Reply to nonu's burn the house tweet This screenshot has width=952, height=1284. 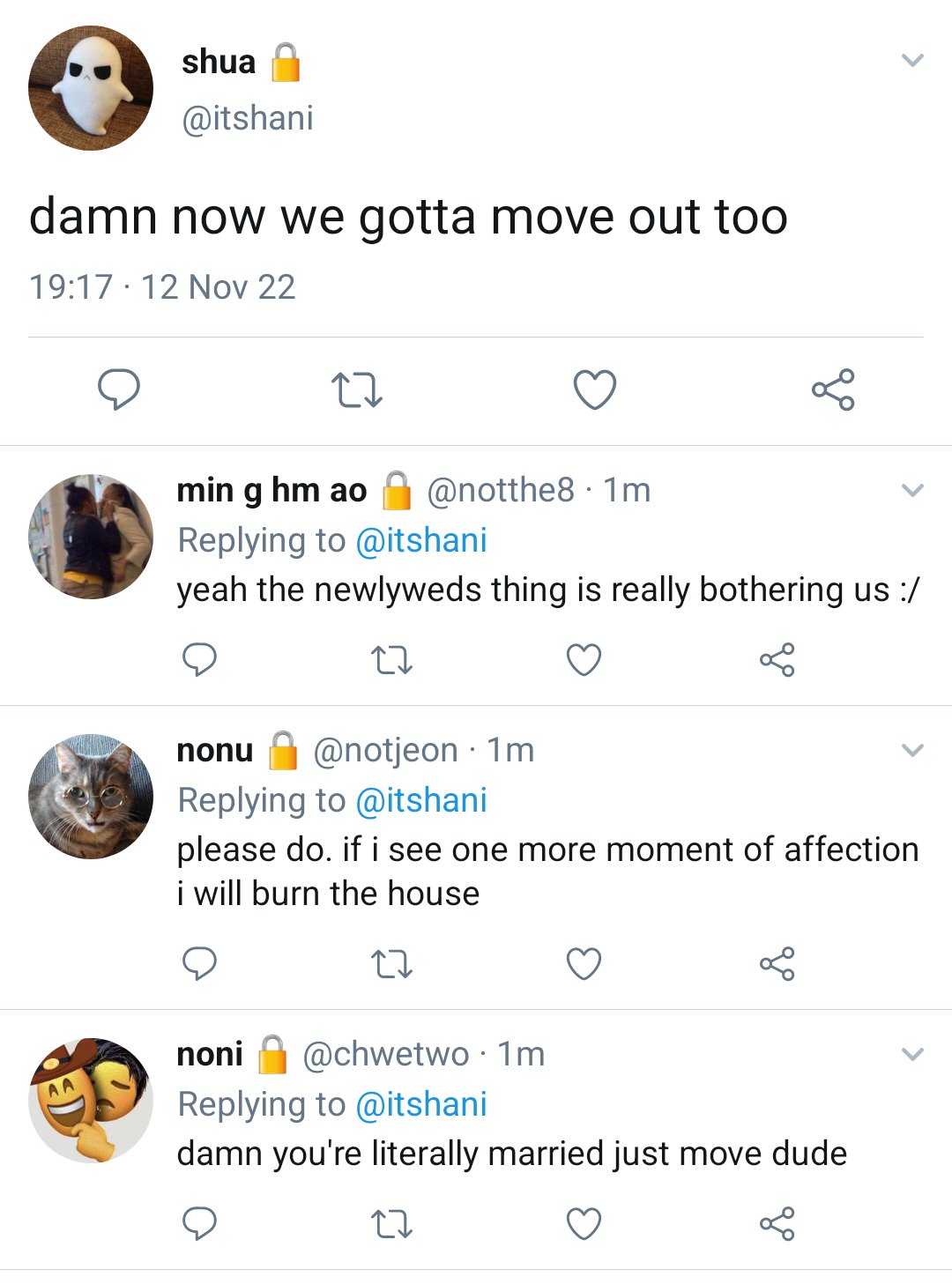[199, 963]
